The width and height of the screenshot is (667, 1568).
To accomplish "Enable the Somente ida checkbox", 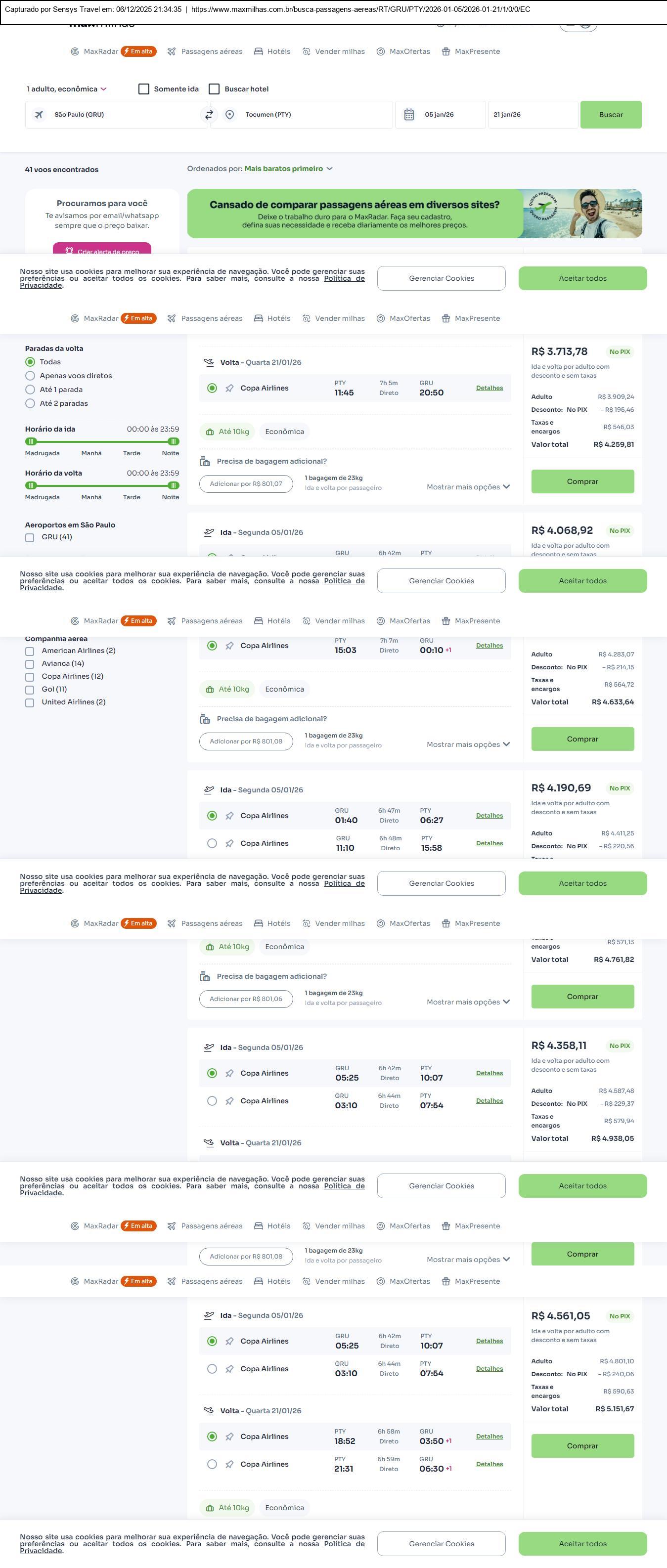I will [x=144, y=89].
